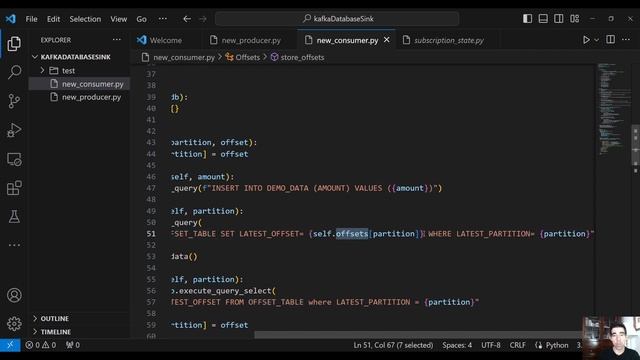Screen dimensions: 640x360
Task: Open the Extensions view
Action: point(14,188)
